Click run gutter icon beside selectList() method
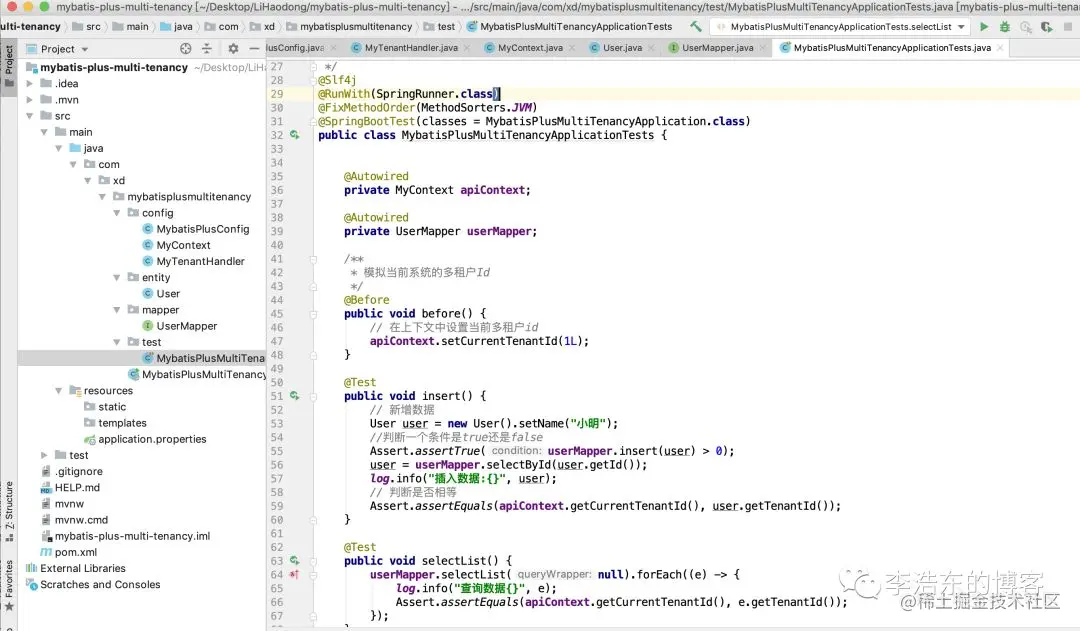Image resolution: width=1080 pixels, height=631 pixels. [x=294, y=561]
